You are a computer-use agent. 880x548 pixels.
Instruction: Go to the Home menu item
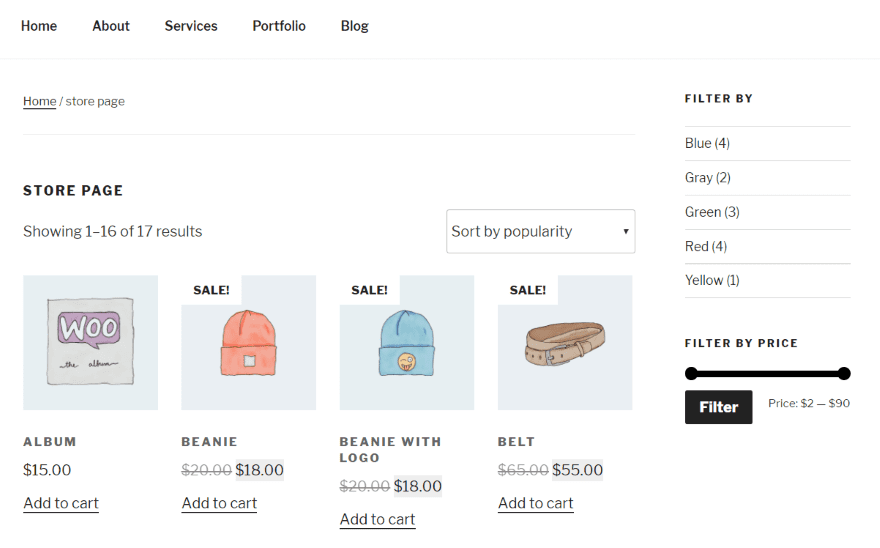(39, 26)
